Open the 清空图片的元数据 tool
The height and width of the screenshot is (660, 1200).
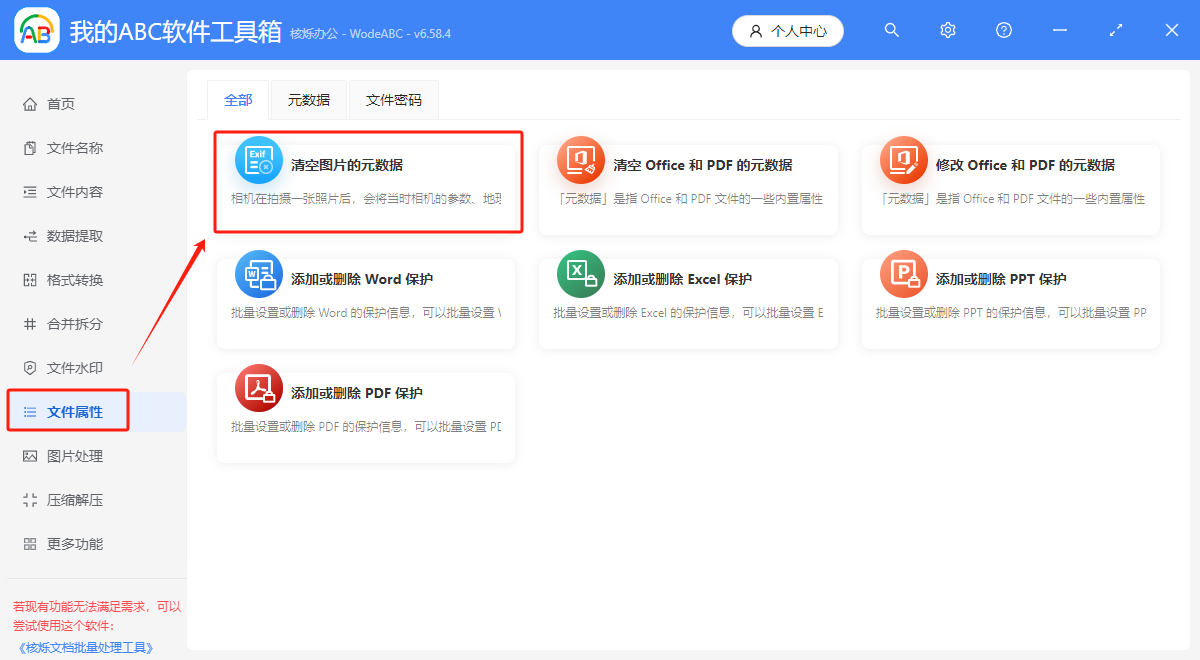click(x=367, y=182)
